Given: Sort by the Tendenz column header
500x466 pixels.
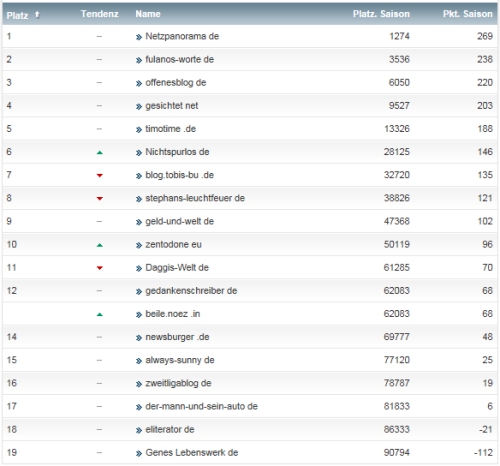Looking at the screenshot, I should tap(99, 14).
